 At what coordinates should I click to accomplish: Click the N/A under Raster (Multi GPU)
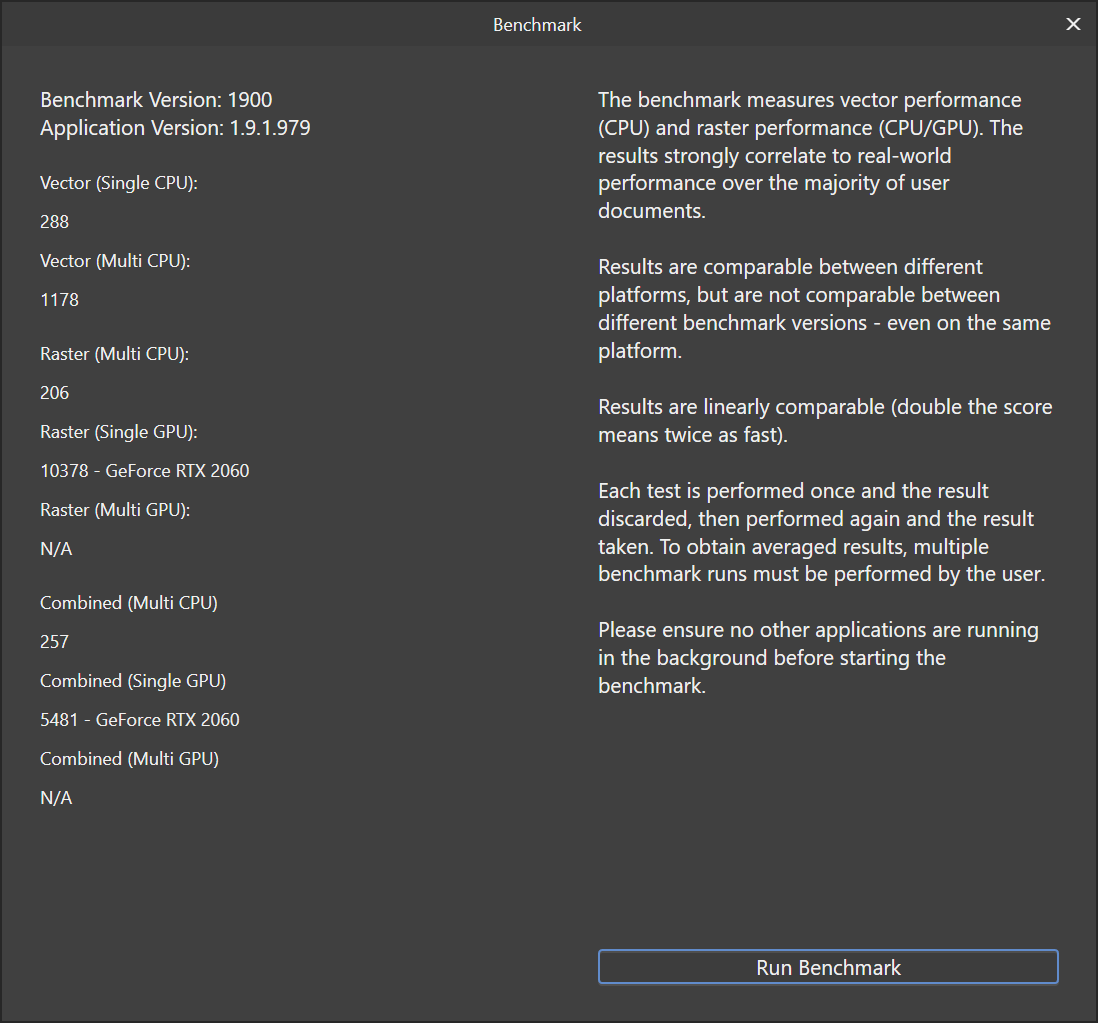point(56,549)
